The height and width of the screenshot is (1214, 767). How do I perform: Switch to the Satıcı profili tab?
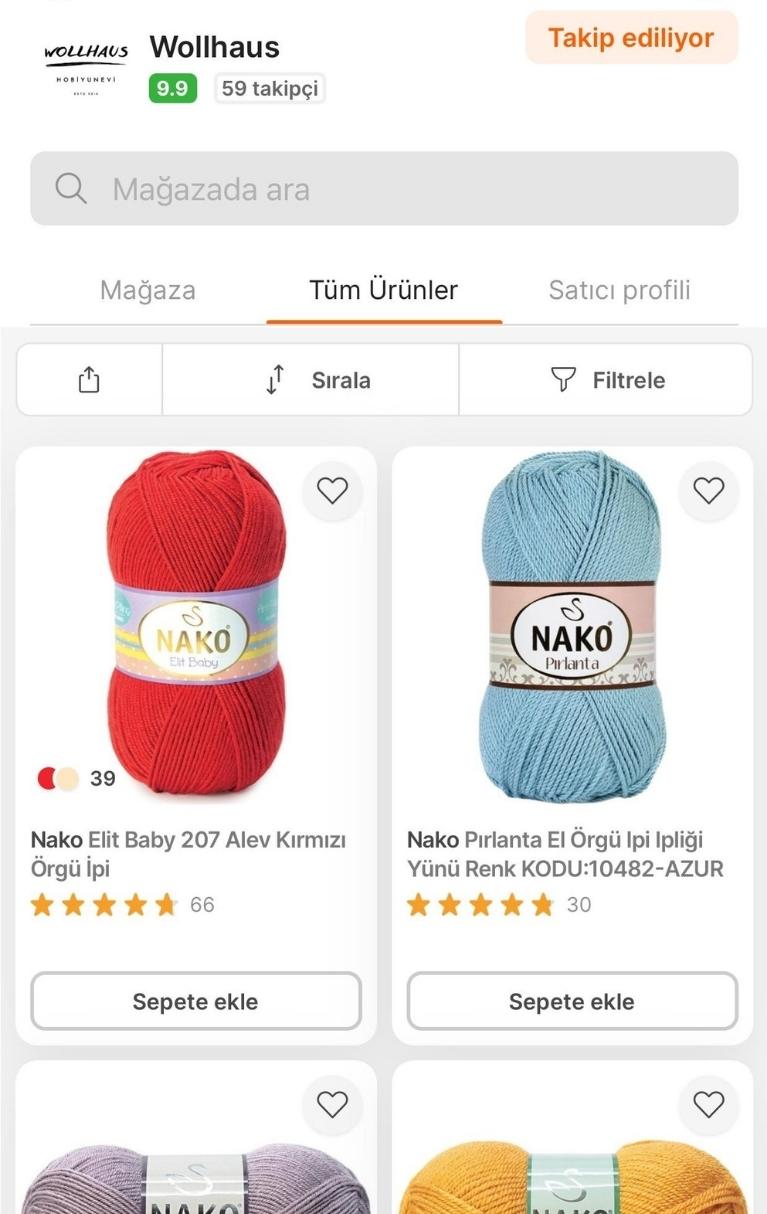[x=620, y=291]
